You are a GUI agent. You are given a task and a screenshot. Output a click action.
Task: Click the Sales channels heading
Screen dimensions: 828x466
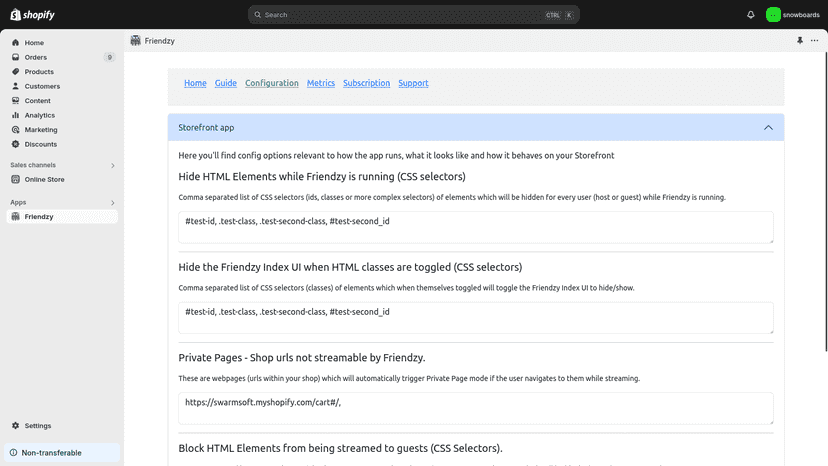click(33, 165)
